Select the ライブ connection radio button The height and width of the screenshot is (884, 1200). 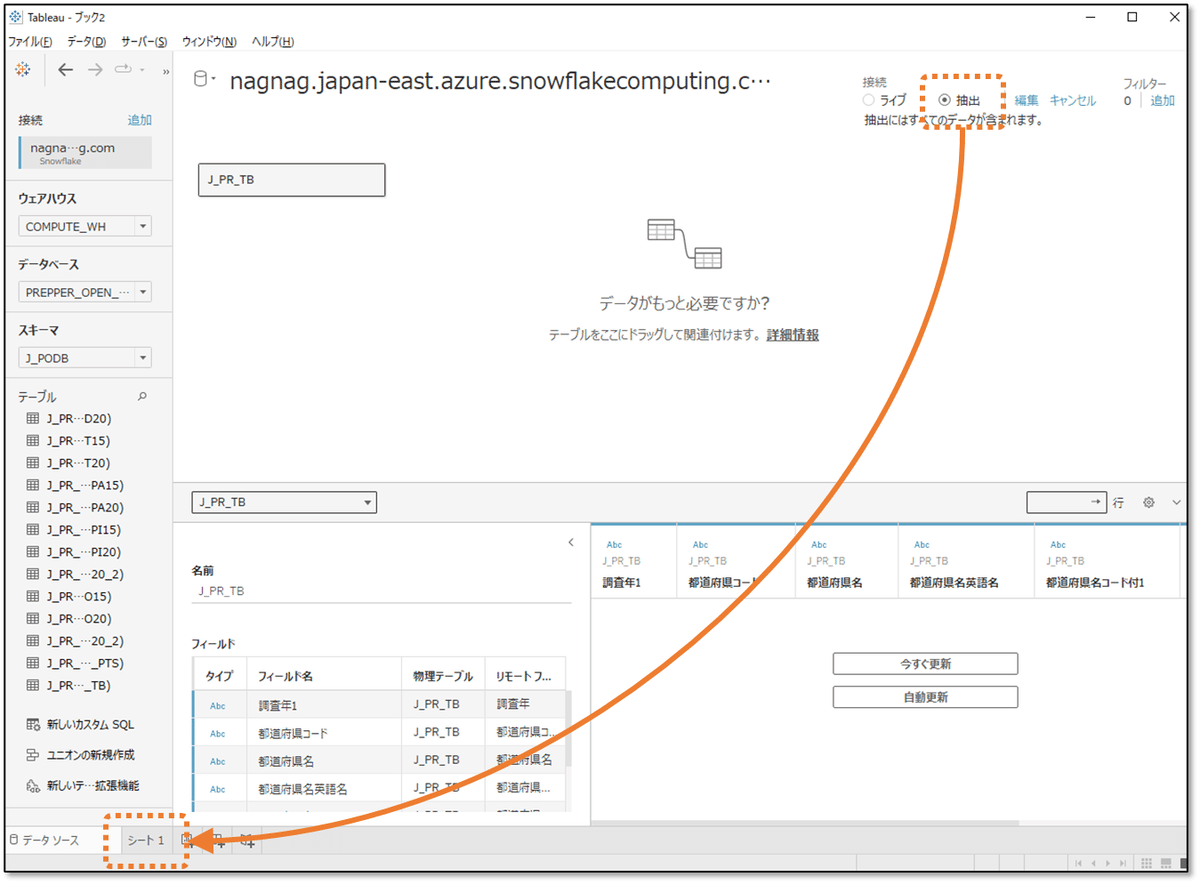[x=869, y=100]
